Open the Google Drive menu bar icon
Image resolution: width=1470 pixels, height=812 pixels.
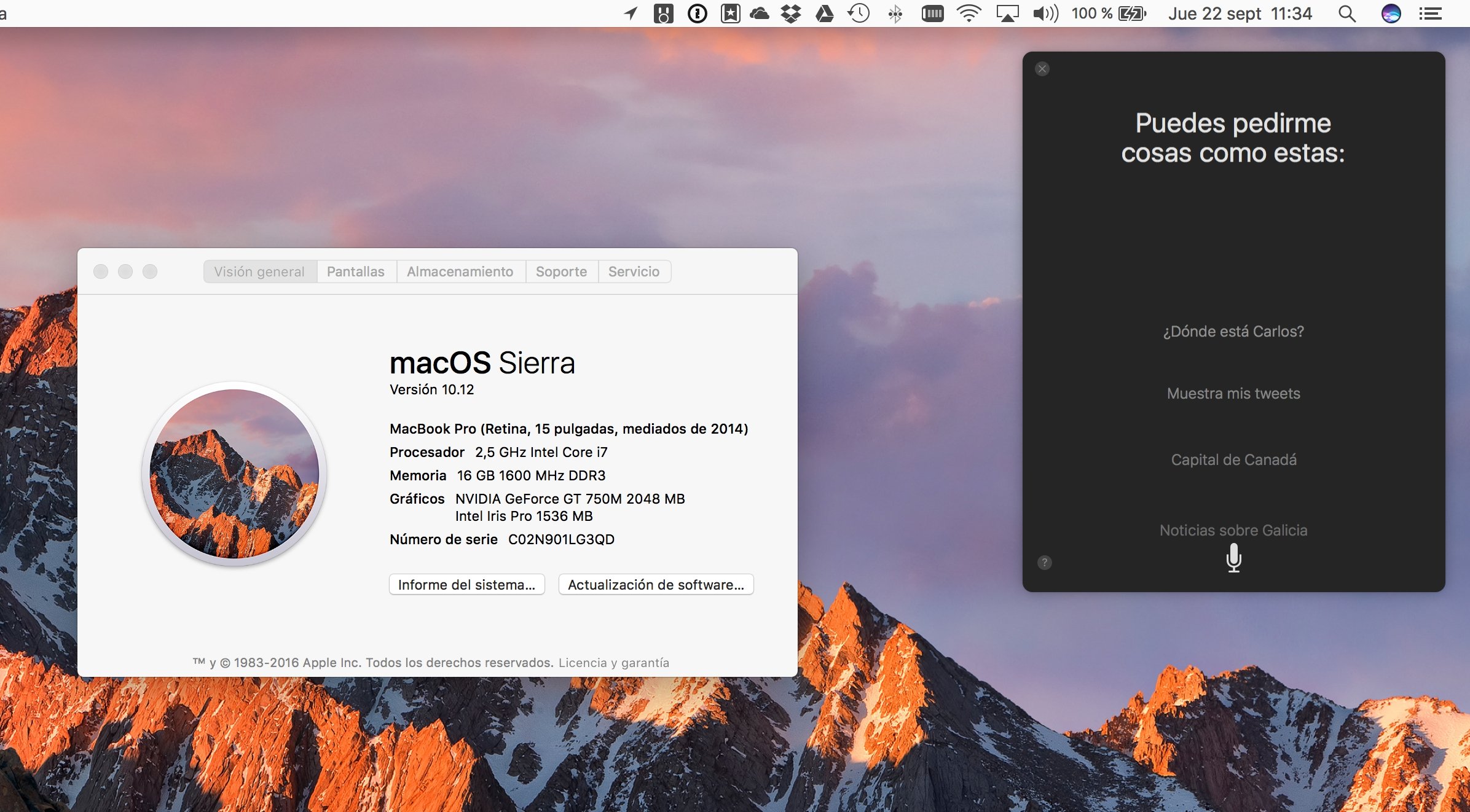[x=825, y=14]
